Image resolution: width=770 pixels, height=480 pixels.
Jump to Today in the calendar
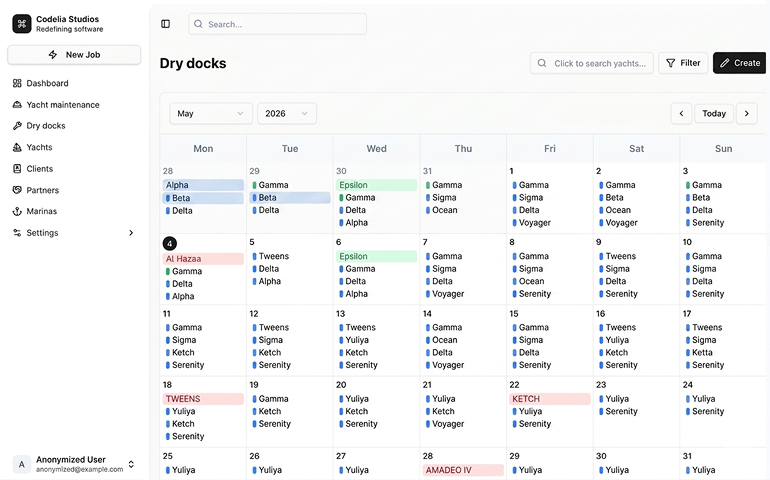[x=714, y=113]
